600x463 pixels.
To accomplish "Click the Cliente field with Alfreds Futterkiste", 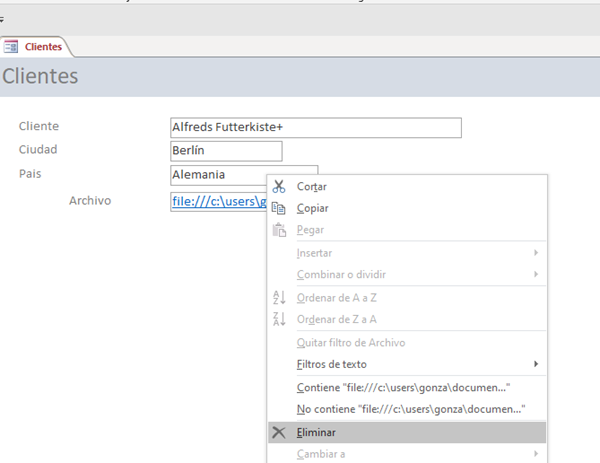I will point(316,127).
